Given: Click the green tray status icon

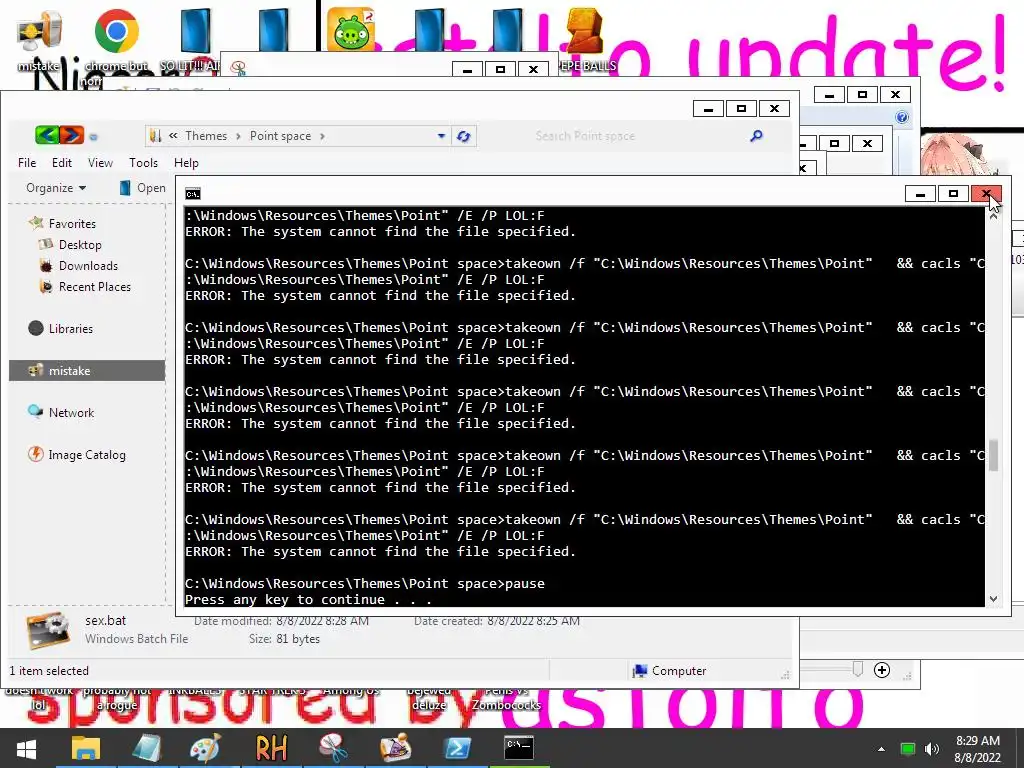Looking at the screenshot, I should coord(908,749).
